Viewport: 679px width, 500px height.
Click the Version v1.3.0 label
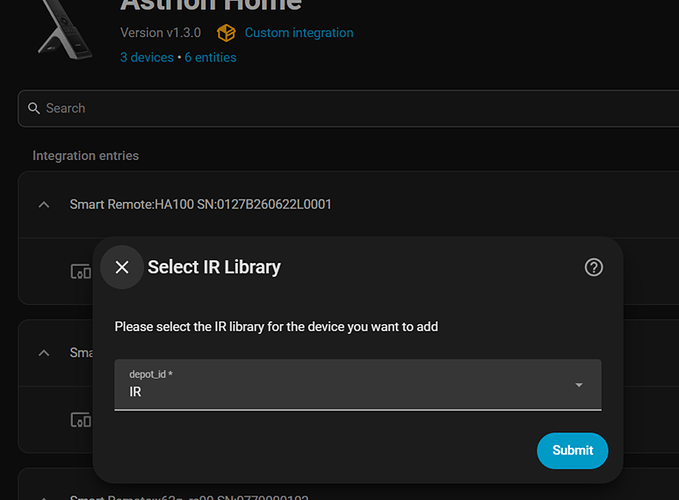[161, 33]
